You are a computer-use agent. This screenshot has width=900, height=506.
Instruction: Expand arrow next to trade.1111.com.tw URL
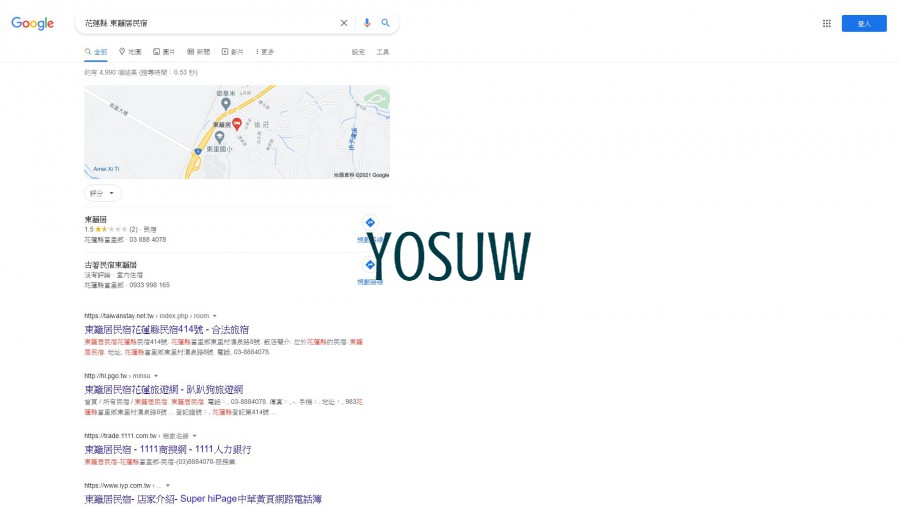pos(195,436)
